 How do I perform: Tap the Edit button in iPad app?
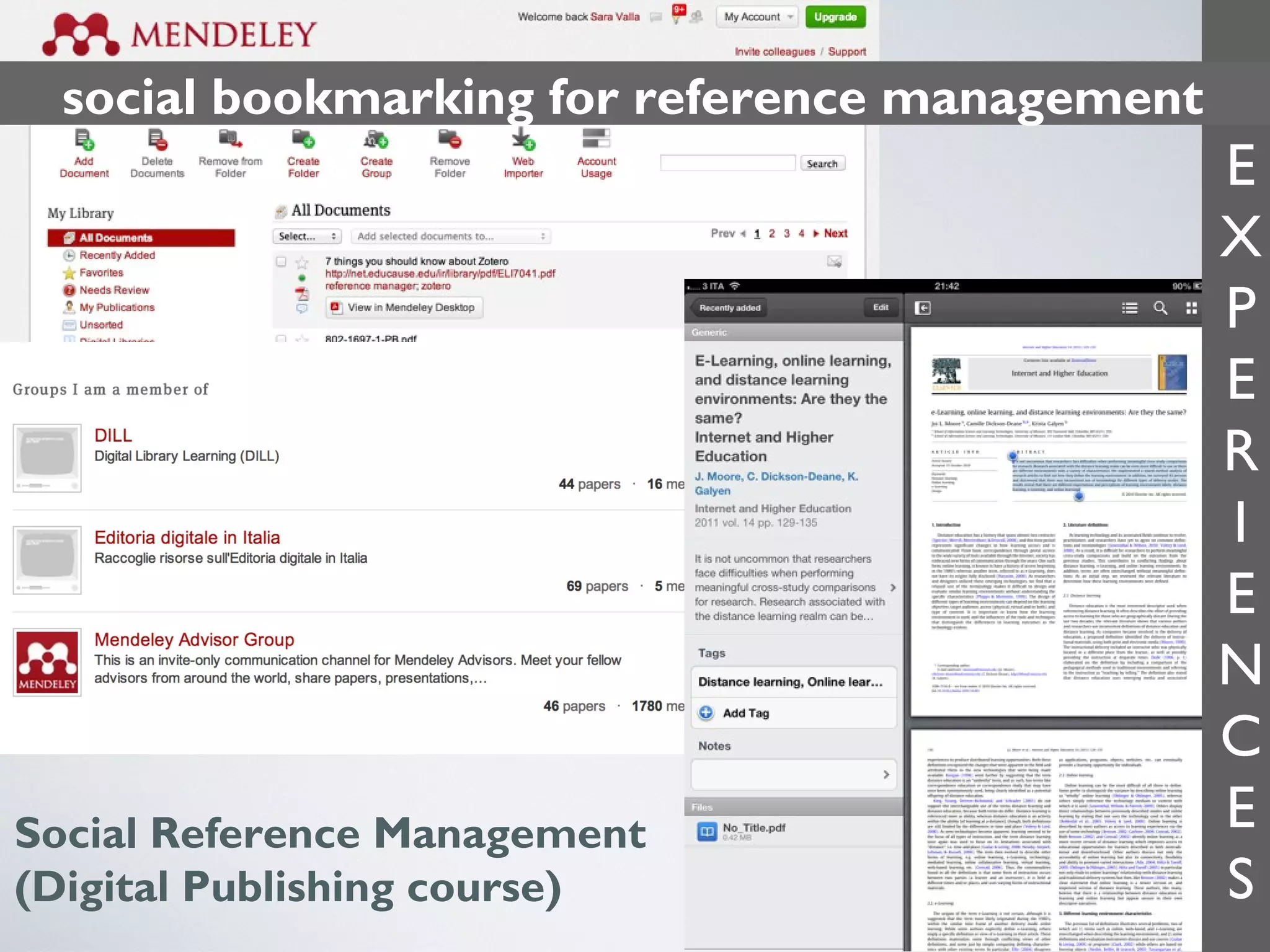tap(881, 307)
